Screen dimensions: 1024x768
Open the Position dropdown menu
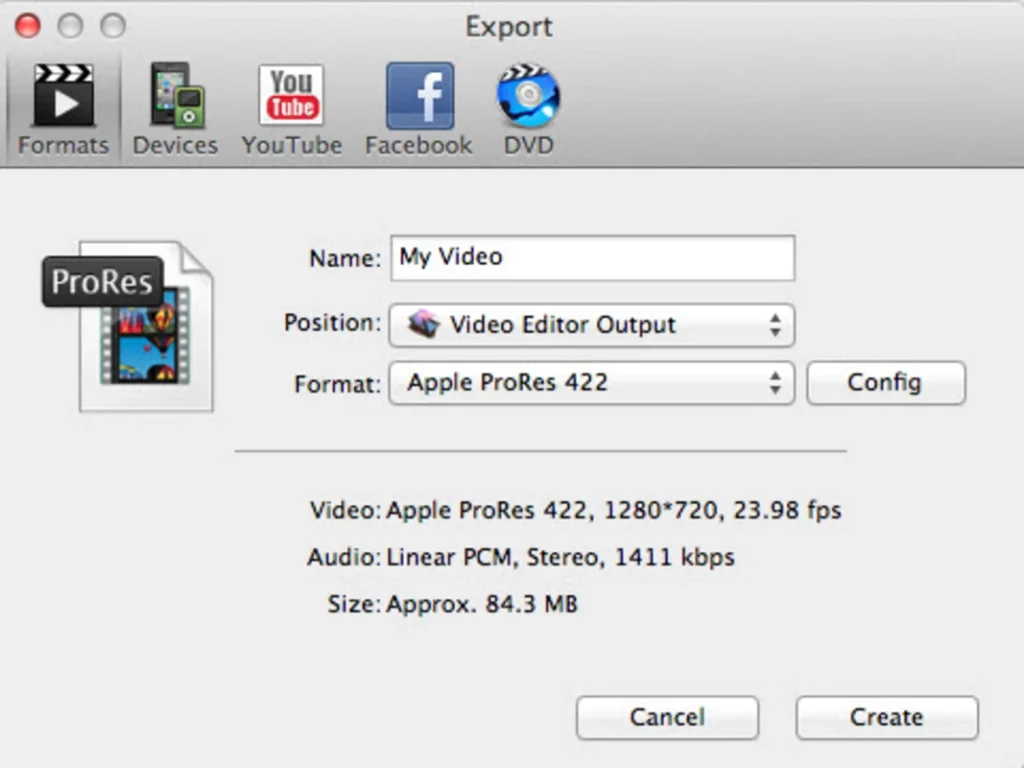click(592, 324)
